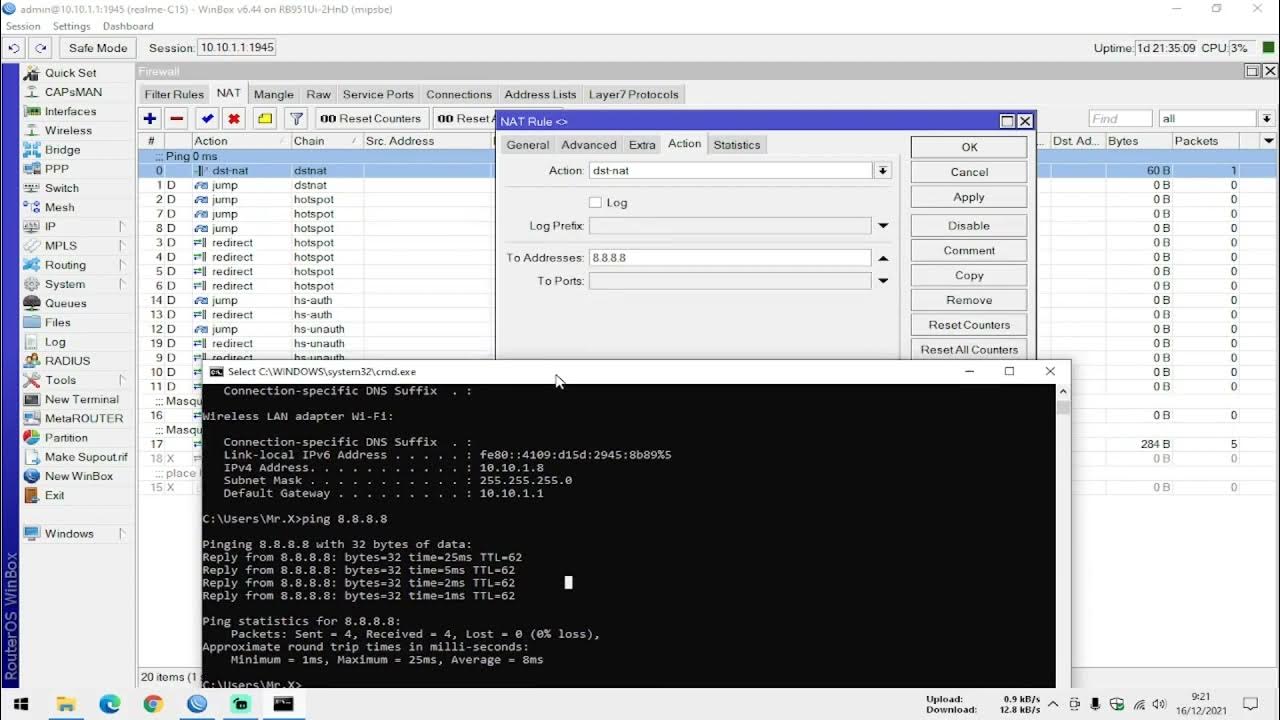Open New WinBox from sidebar
This screenshot has width=1280, height=720.
coord(79,476)
